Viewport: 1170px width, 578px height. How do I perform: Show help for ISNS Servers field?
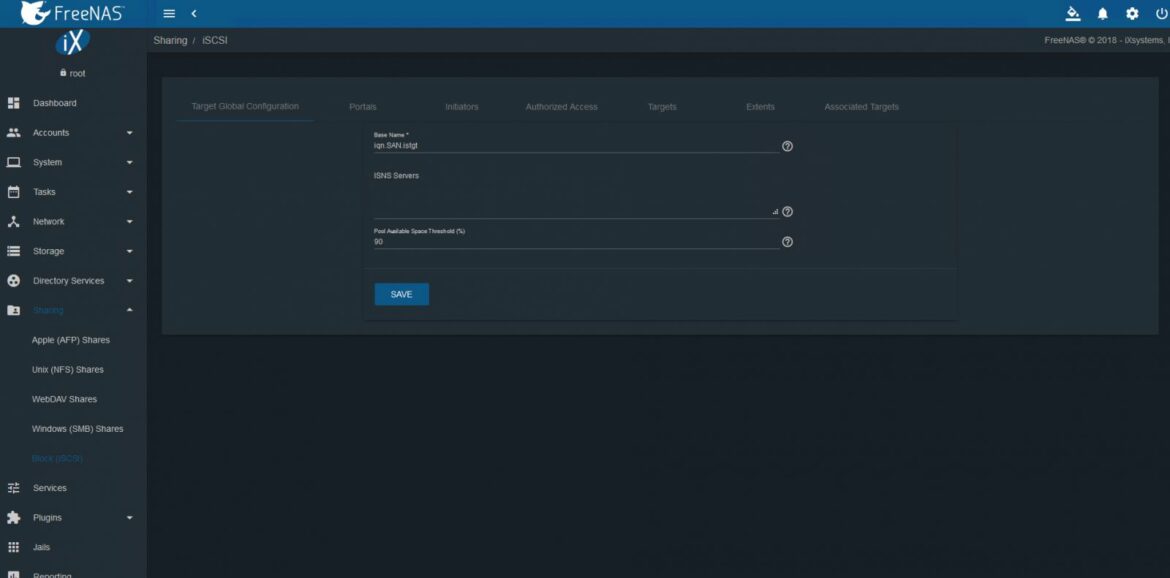[786, 212]
